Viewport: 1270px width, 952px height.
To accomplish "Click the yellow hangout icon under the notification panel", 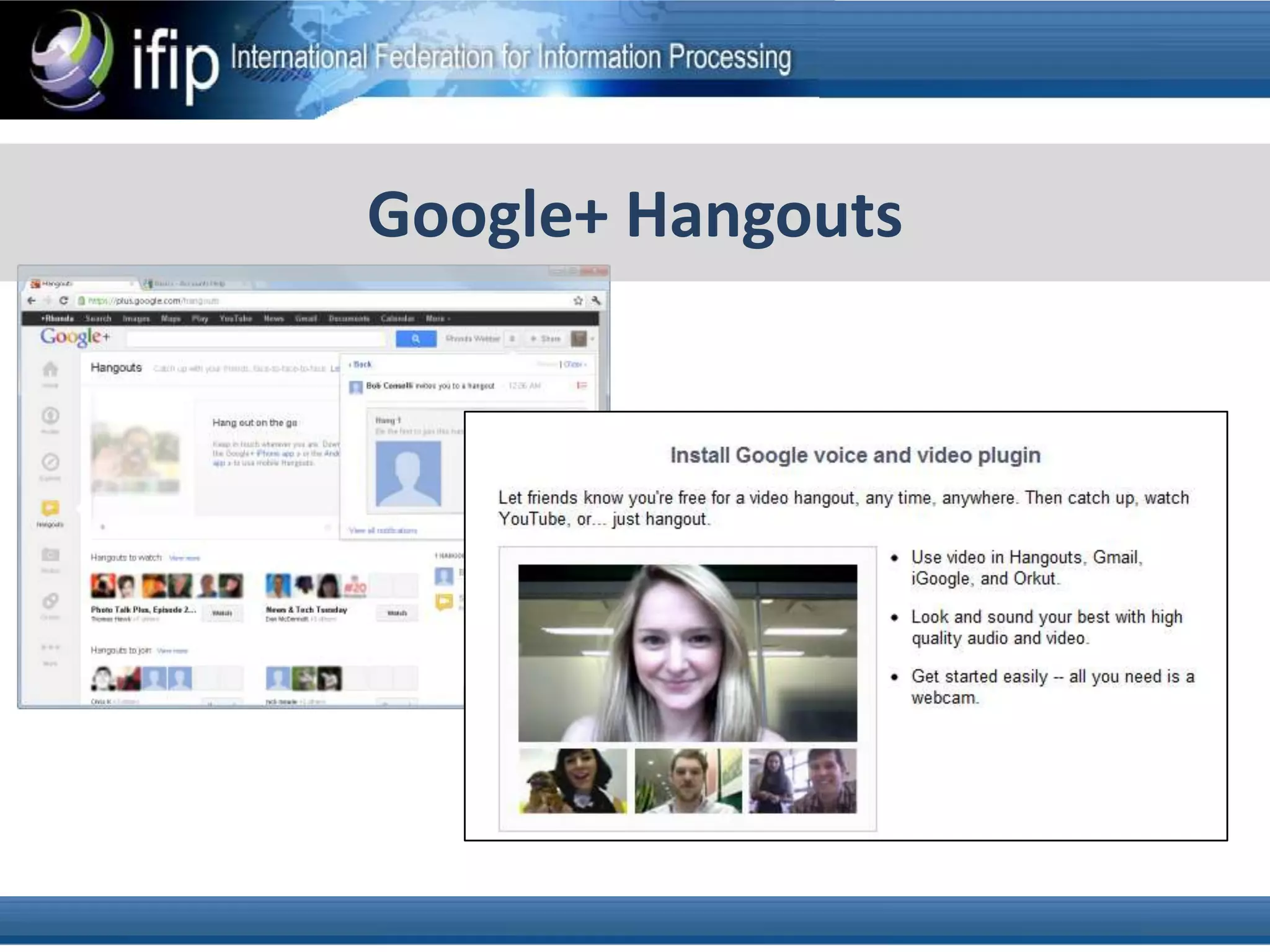I will pyautogui.click(x=444, y=601).
